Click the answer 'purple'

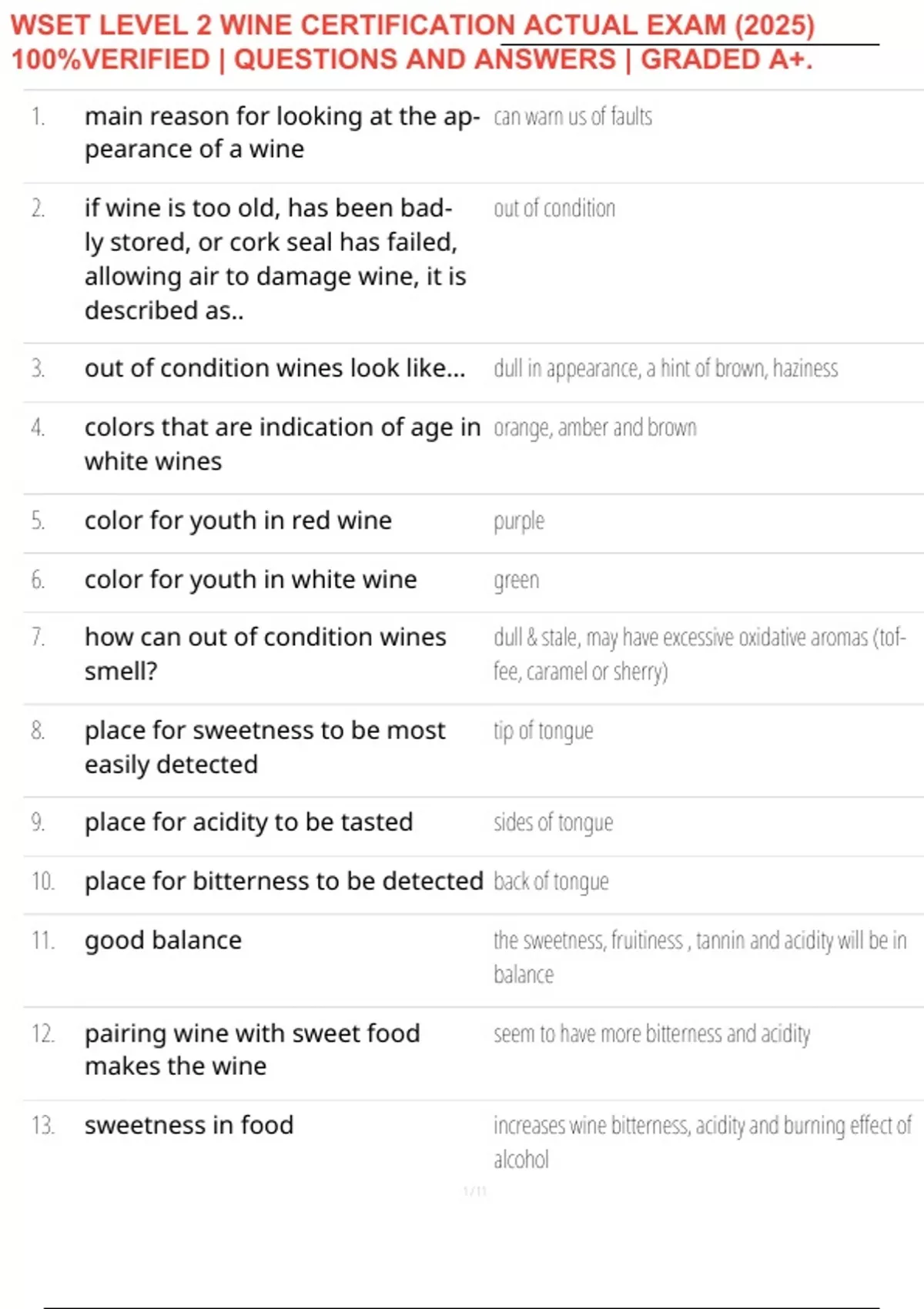pos(519,521)
